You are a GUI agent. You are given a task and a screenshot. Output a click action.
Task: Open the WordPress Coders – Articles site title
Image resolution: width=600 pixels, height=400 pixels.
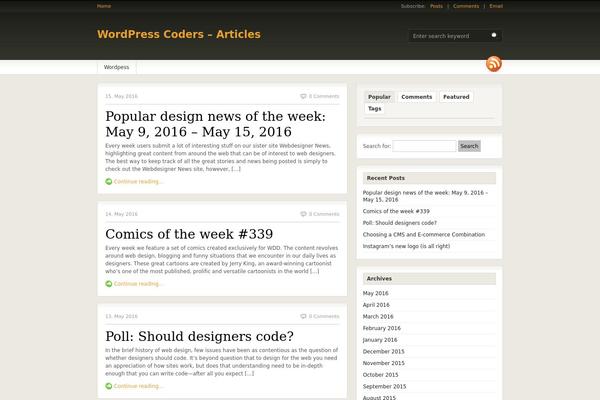pos(179,34)
